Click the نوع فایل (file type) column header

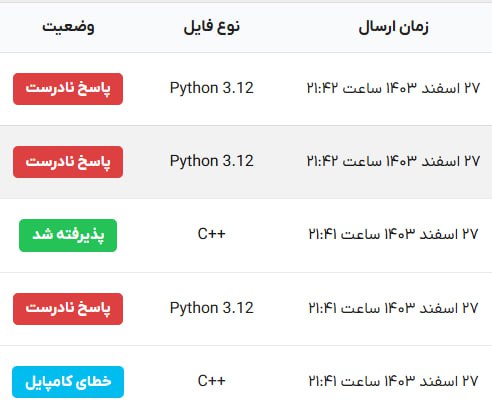point(211,27)
